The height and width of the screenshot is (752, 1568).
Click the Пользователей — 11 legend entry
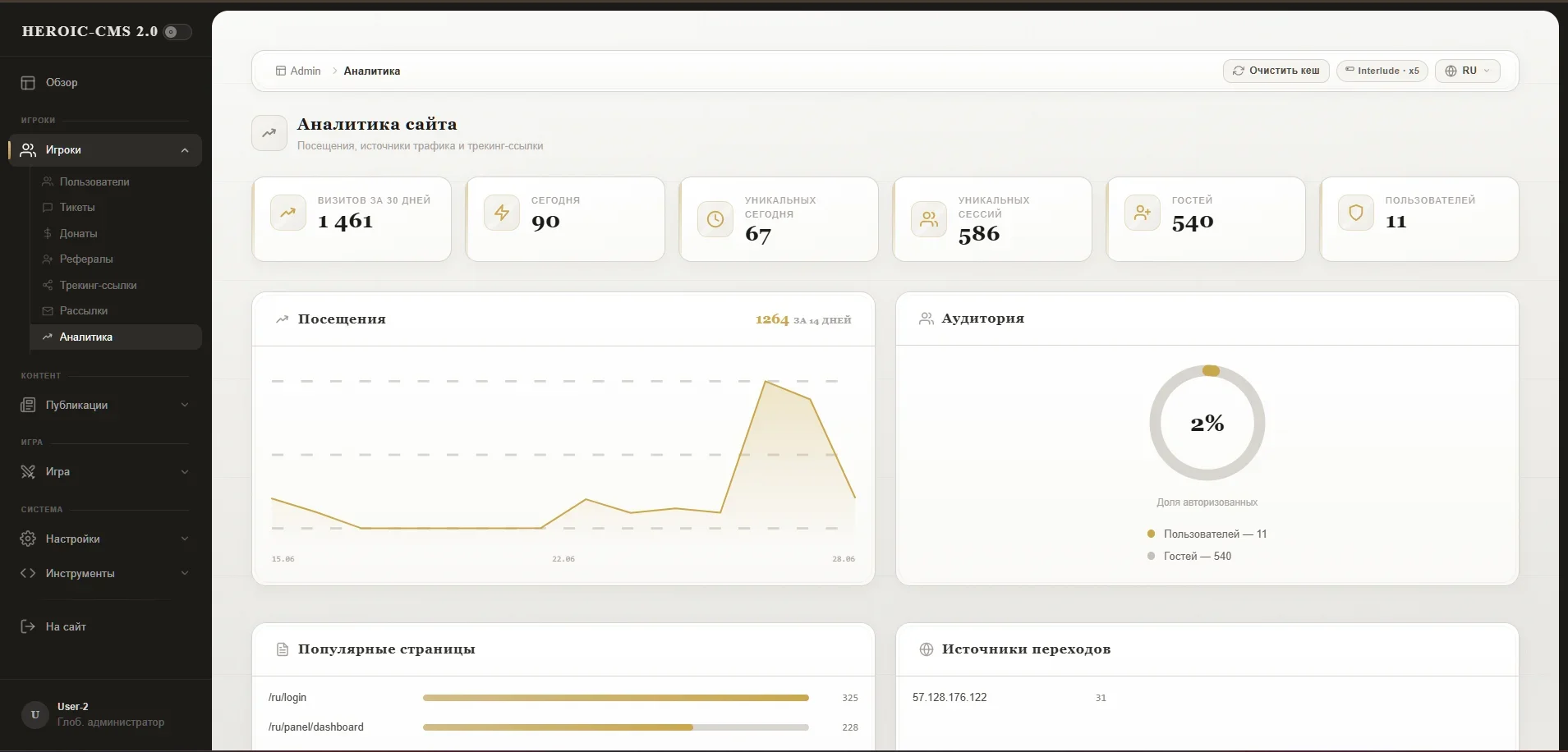[1207, 534]
